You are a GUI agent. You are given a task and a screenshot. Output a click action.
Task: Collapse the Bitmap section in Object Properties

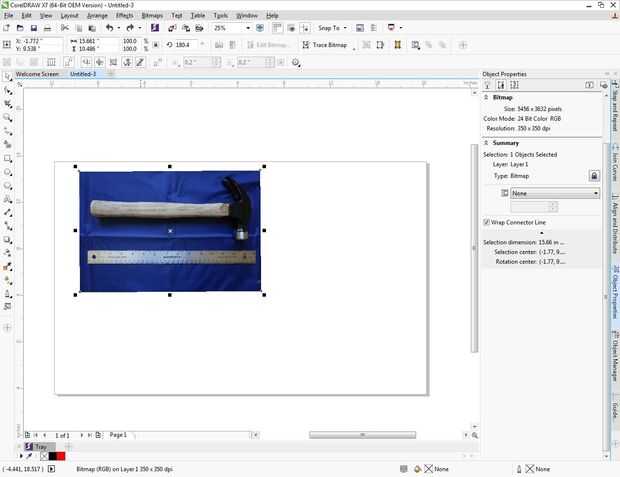(486, 97)
